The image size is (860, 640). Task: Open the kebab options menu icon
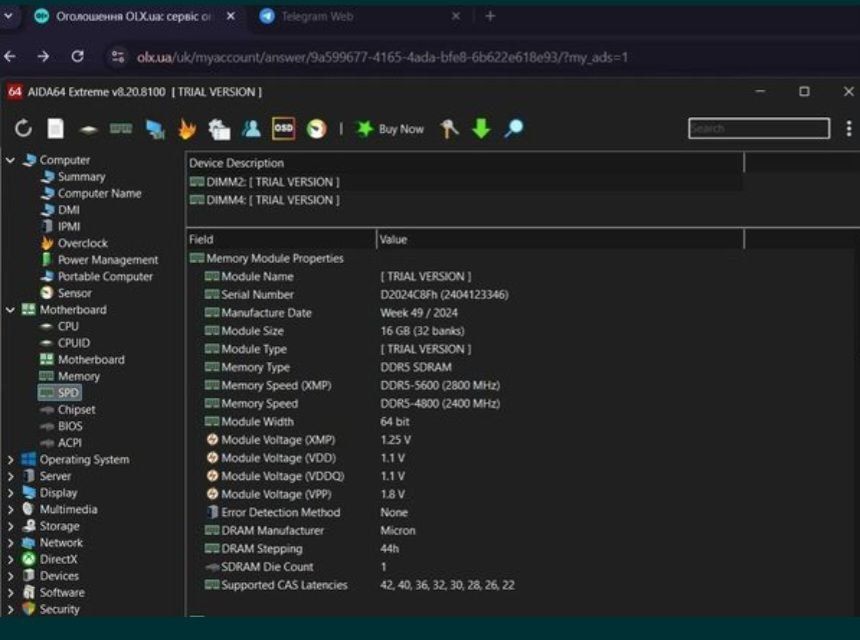point(848,128)
